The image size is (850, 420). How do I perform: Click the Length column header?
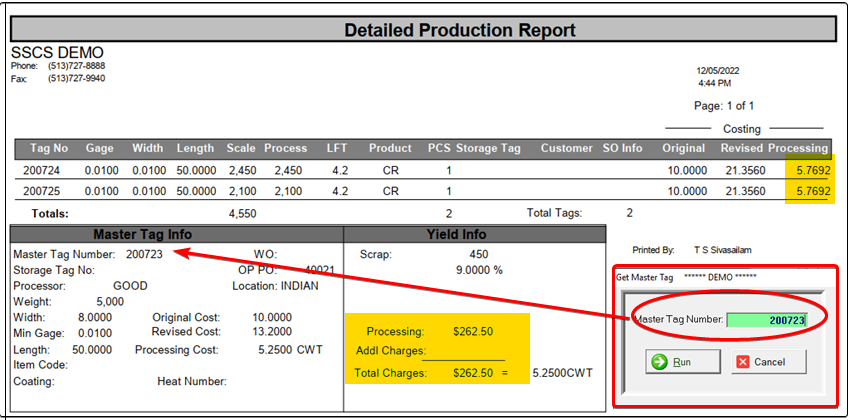(x=195, y=148)
